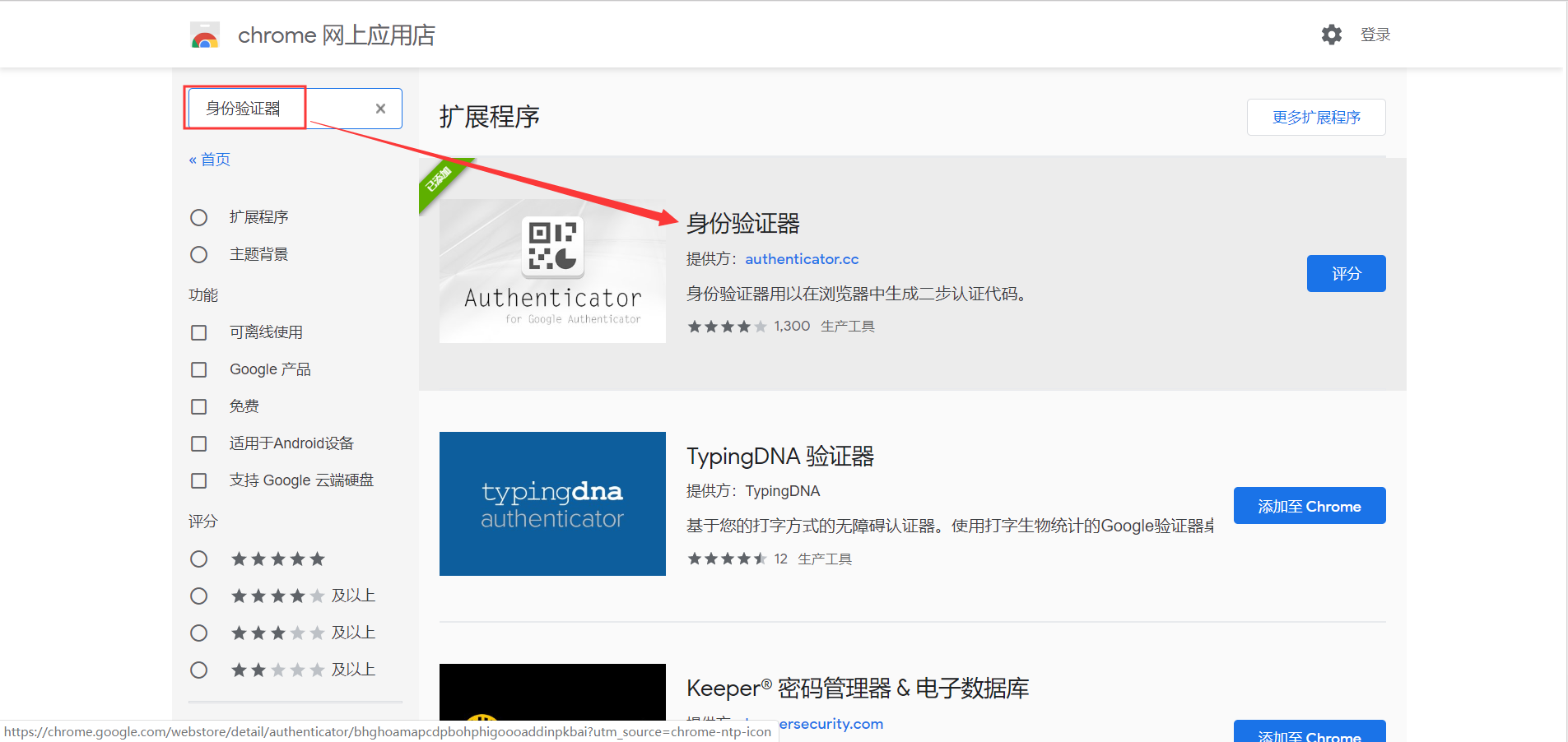This screenshot has width=1568, height=742.
Task: Clear the search box with the X icon
Action: [380, 108]
